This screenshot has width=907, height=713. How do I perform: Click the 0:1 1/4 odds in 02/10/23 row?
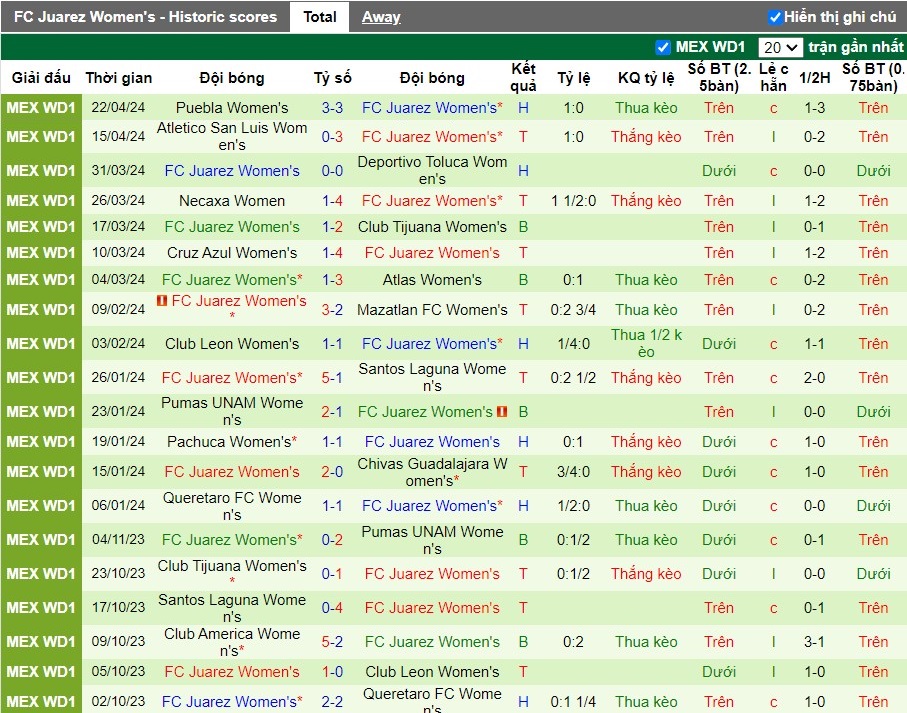click(573, 701)
